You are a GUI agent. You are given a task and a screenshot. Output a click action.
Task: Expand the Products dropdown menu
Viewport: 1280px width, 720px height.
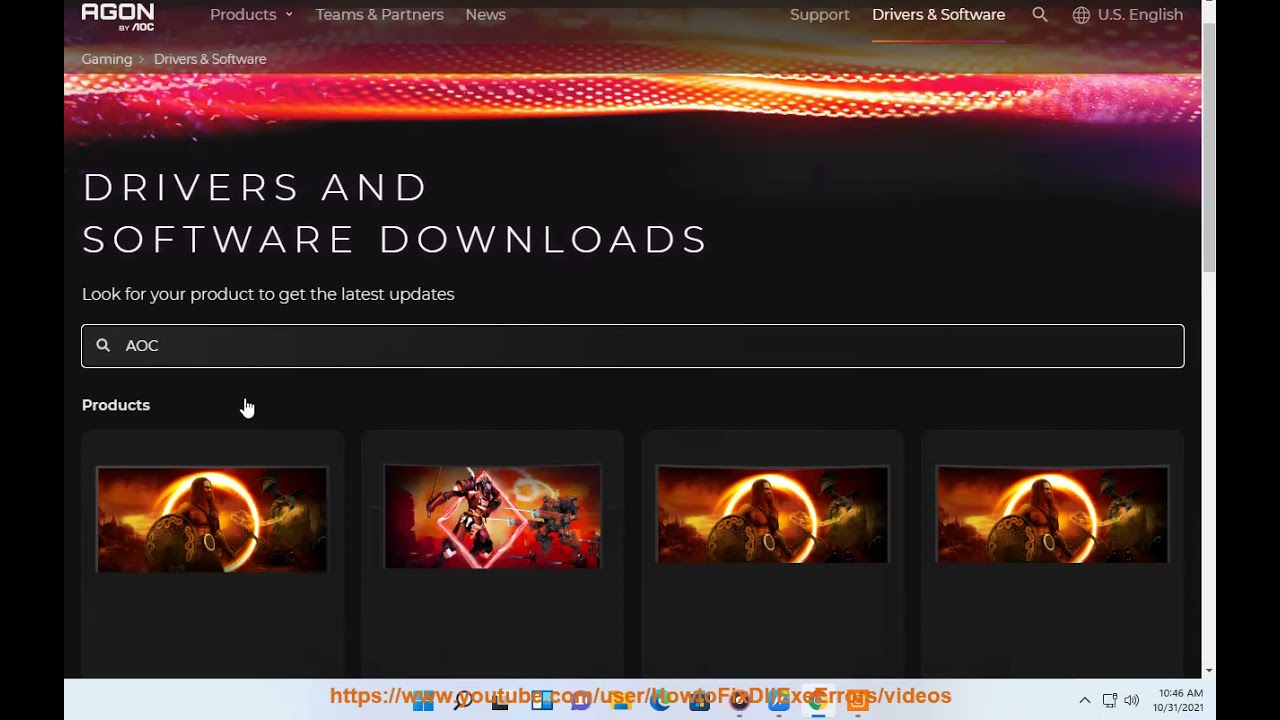point(251,15)
